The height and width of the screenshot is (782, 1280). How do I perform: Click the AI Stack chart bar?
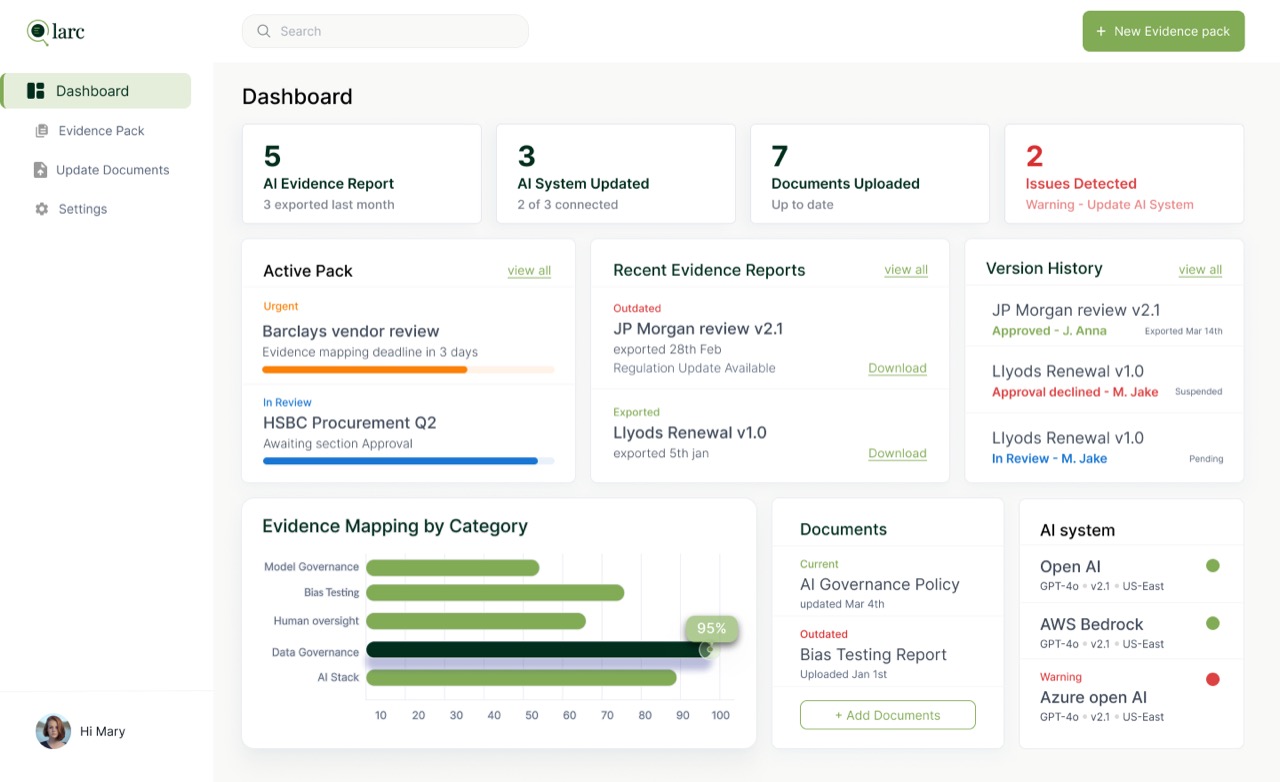tap(521, 678)
